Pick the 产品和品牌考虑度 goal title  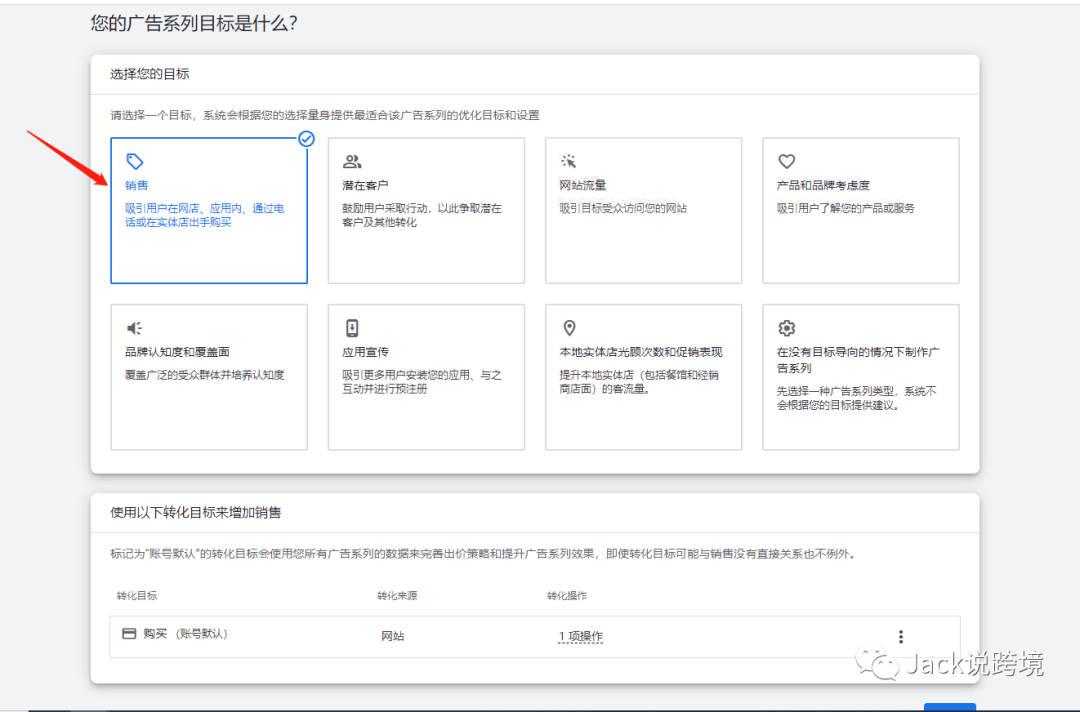coord(823,185)
